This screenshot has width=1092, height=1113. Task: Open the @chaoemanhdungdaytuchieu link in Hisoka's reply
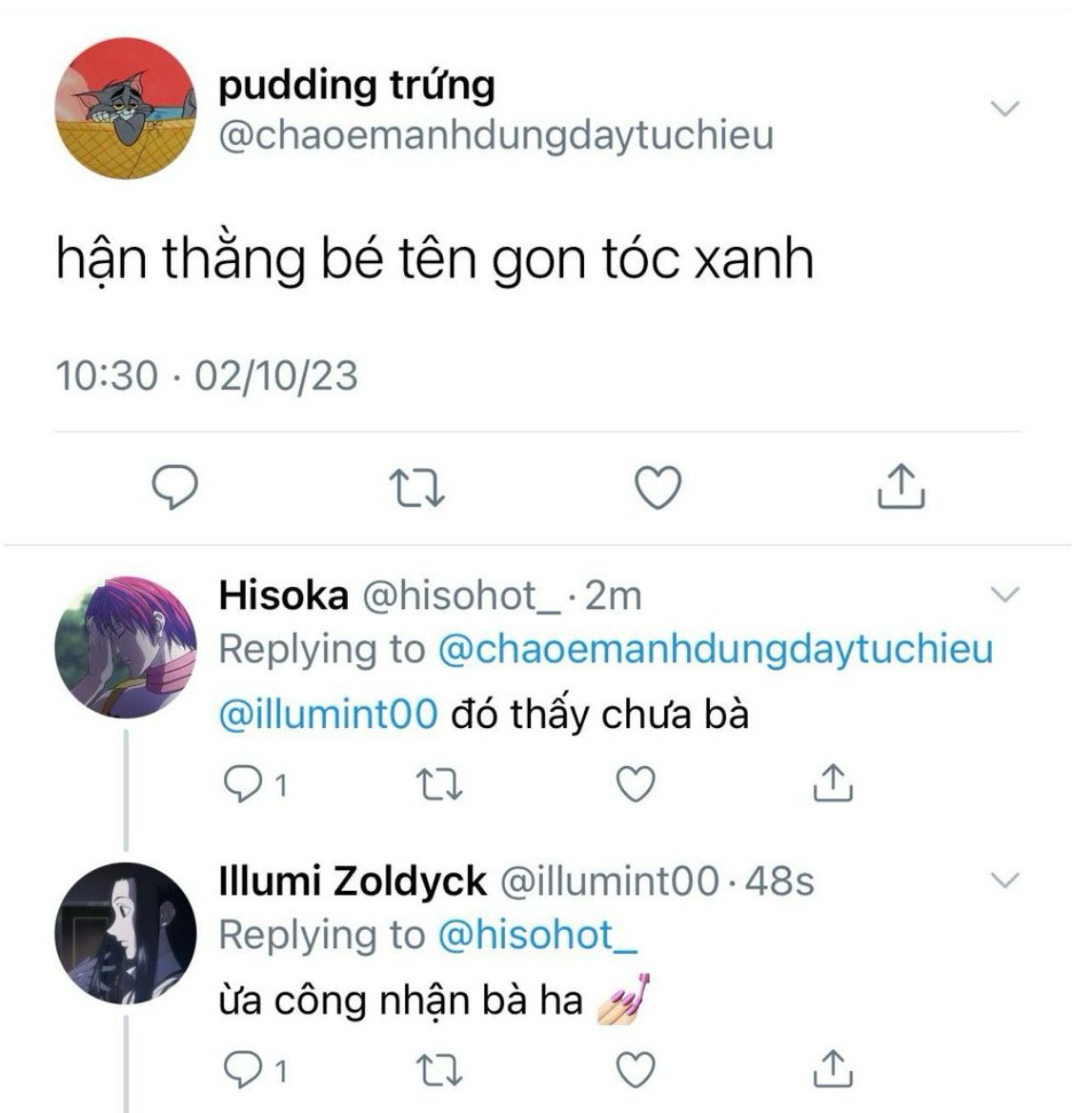pos(715,650)
